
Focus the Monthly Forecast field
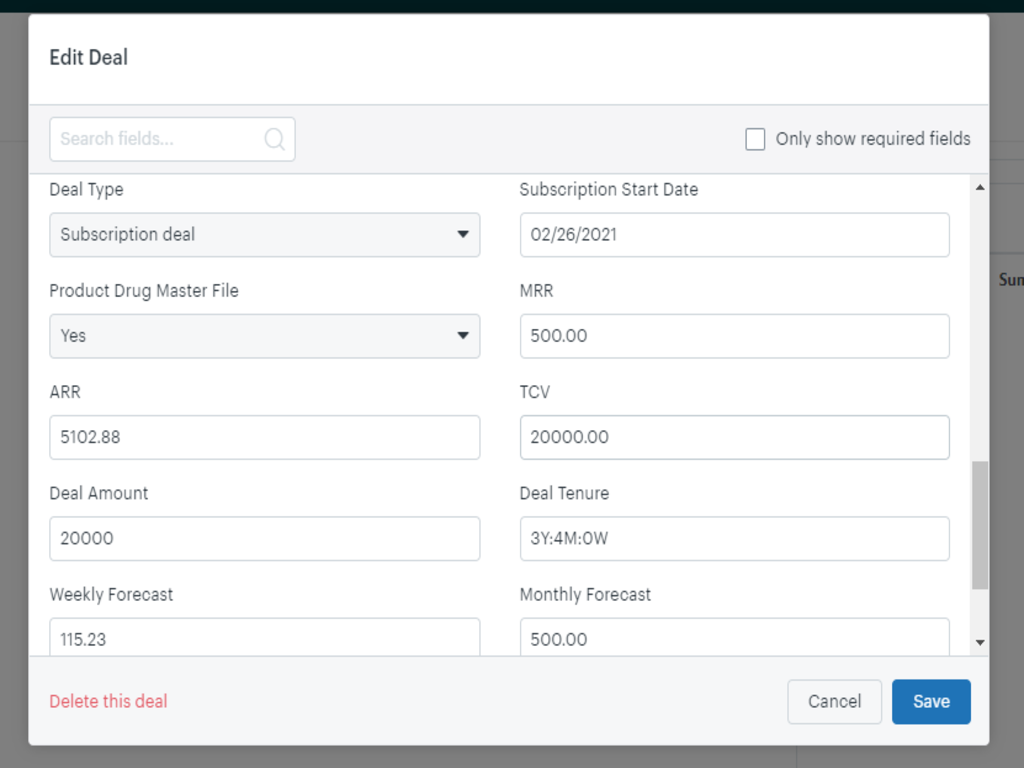[x=734, y=638]
